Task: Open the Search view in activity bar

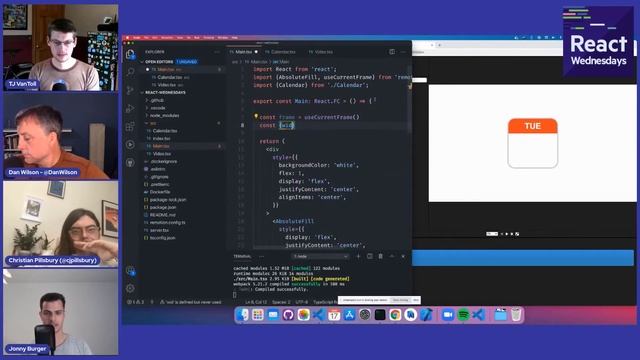Action: point(130,72)
